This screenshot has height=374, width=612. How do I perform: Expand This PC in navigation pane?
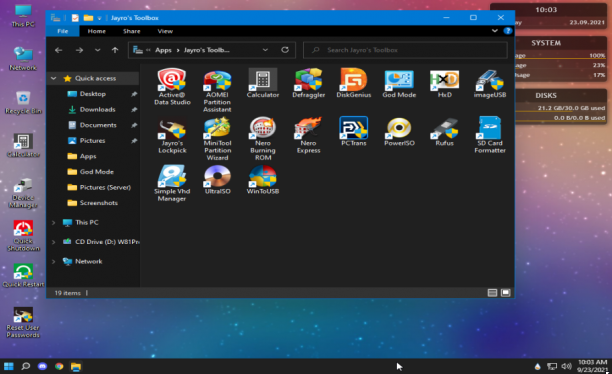click(x=53, y=223)
